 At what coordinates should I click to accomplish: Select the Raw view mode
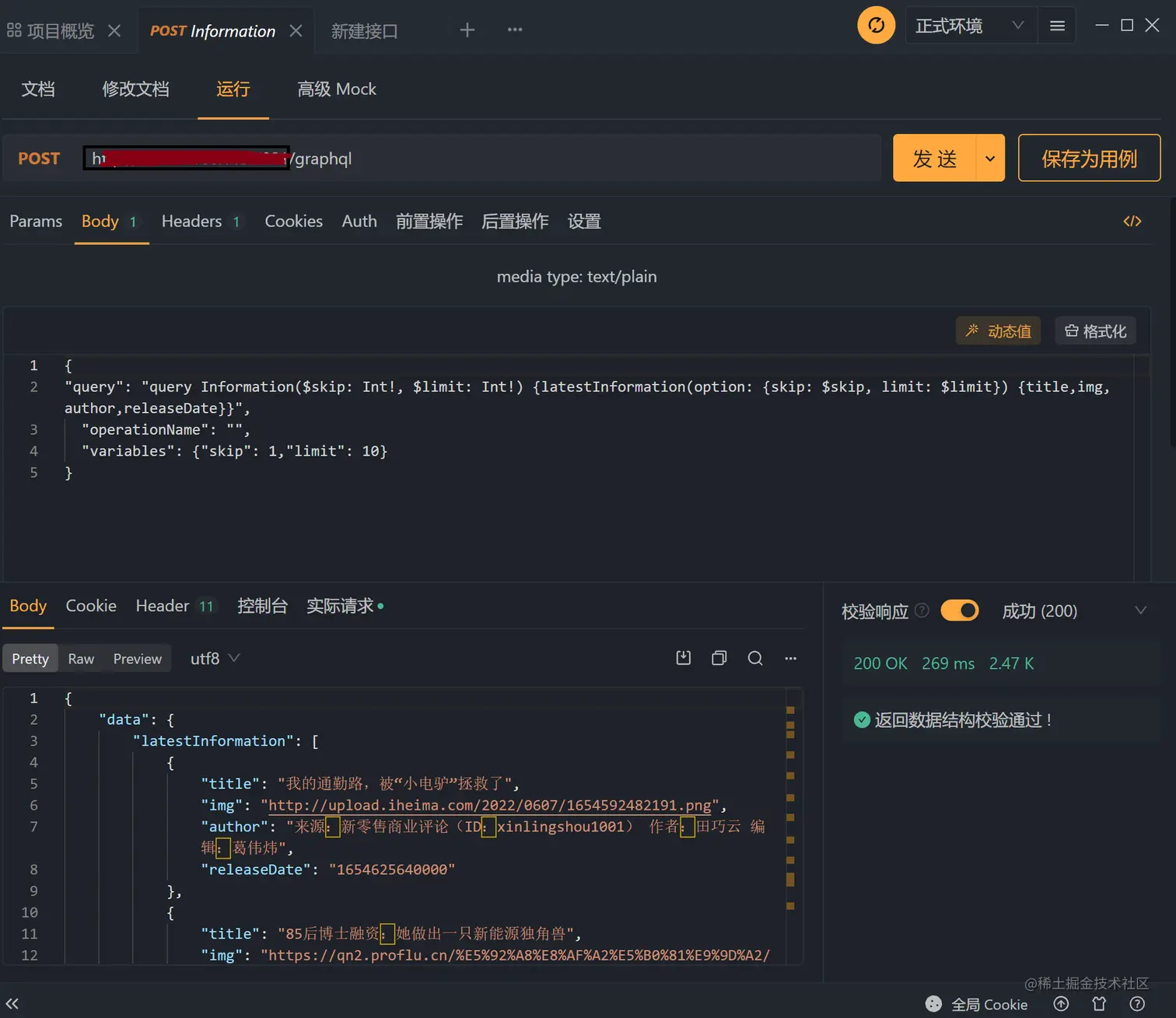click(81, 659)
